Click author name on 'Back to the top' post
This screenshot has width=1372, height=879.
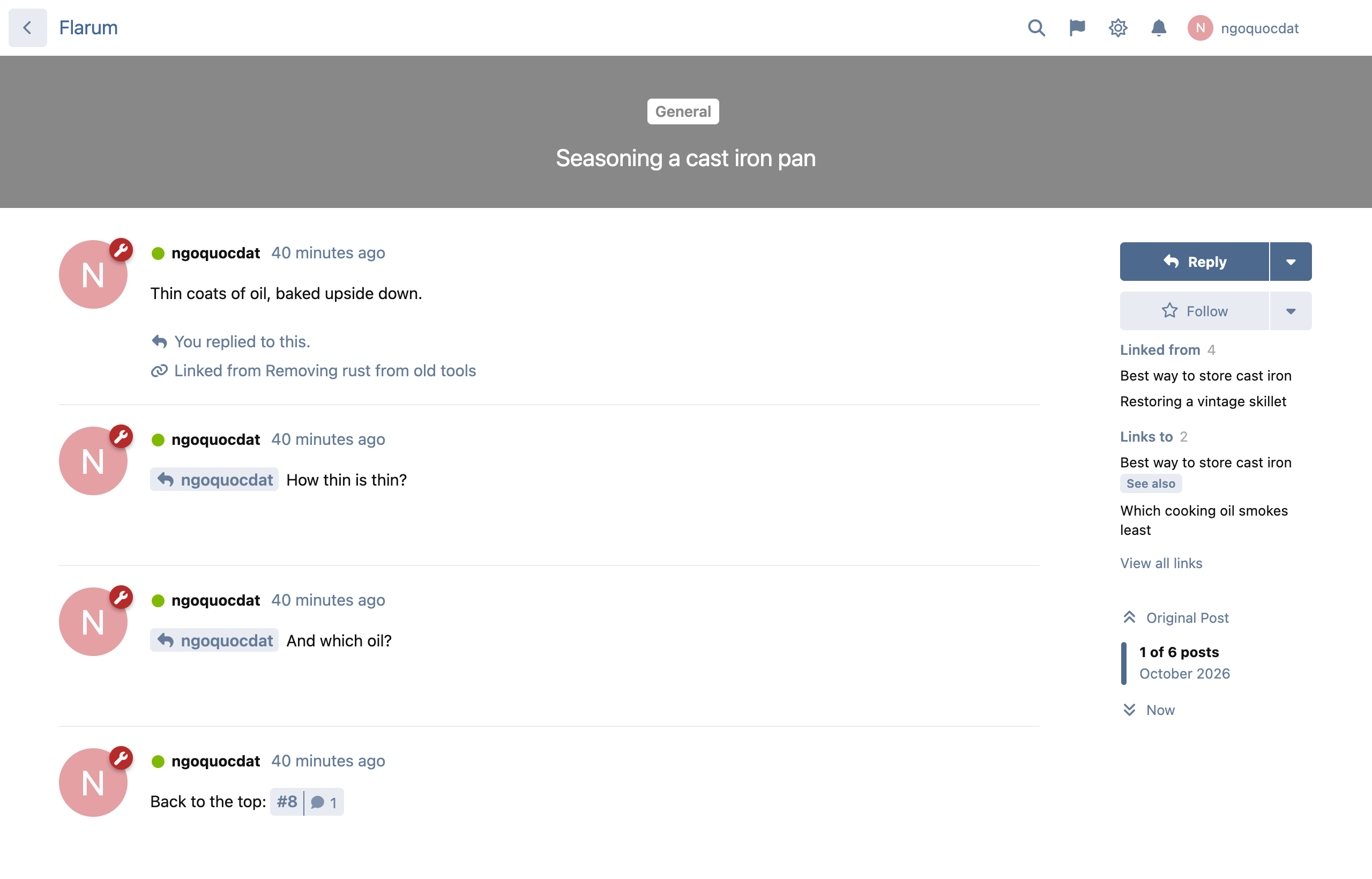tap(216, 762)
